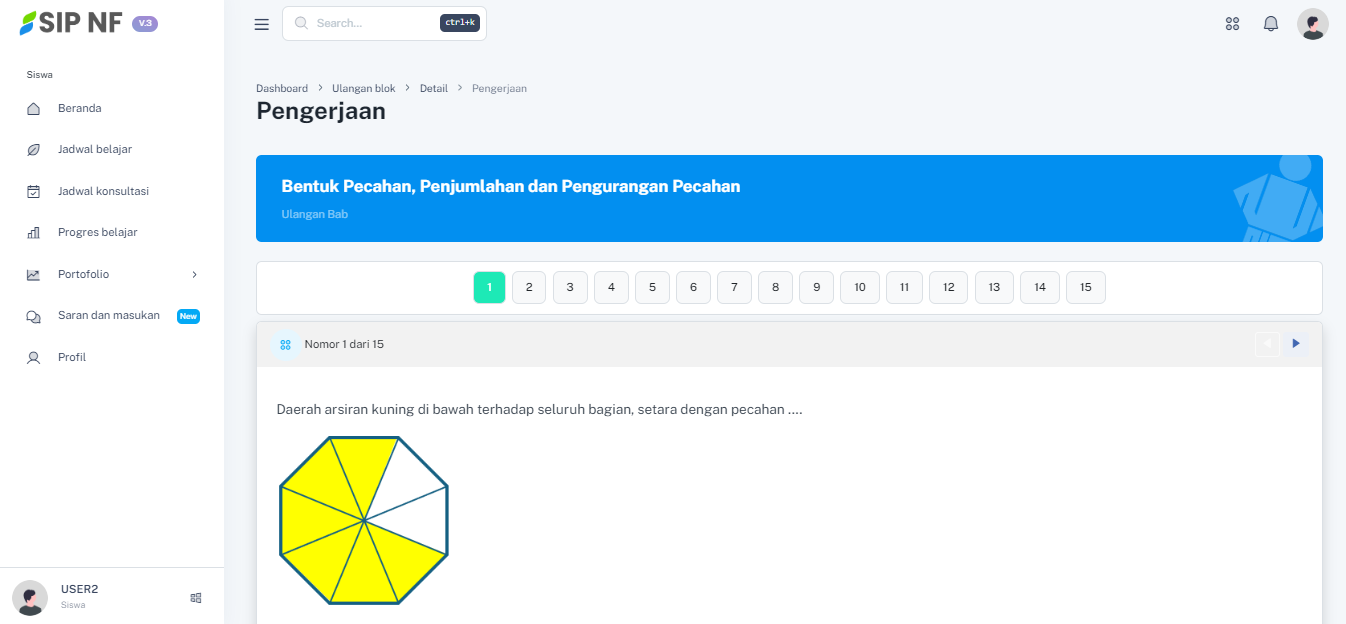The width and height of the screenshot is (1346, 624).
Task: Open Jadwal konsultasi sidebar item
Action: point(102,191)
